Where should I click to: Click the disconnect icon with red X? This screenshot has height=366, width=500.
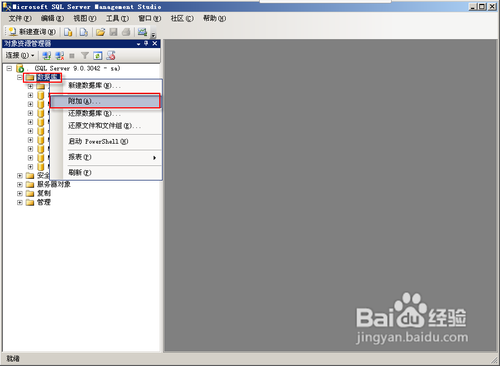pyautogui.click(x=59, y=56)
